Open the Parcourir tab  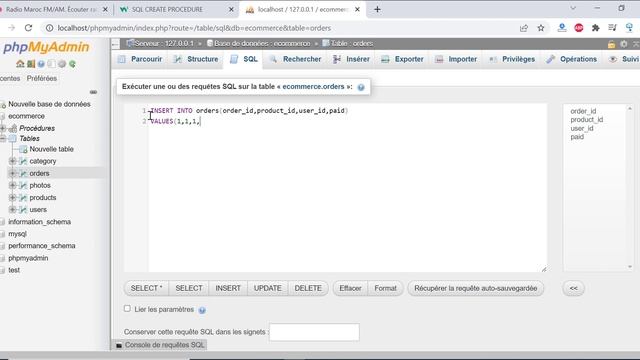140,59
